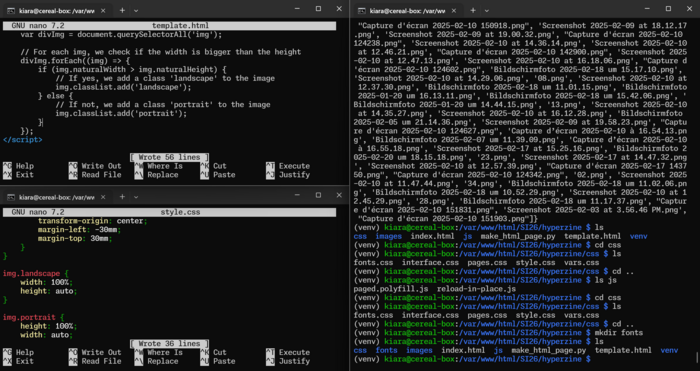Click the transform-origin: center line
Image resolution: width=700 pixels, height=371 pixels.
[92, 221]
